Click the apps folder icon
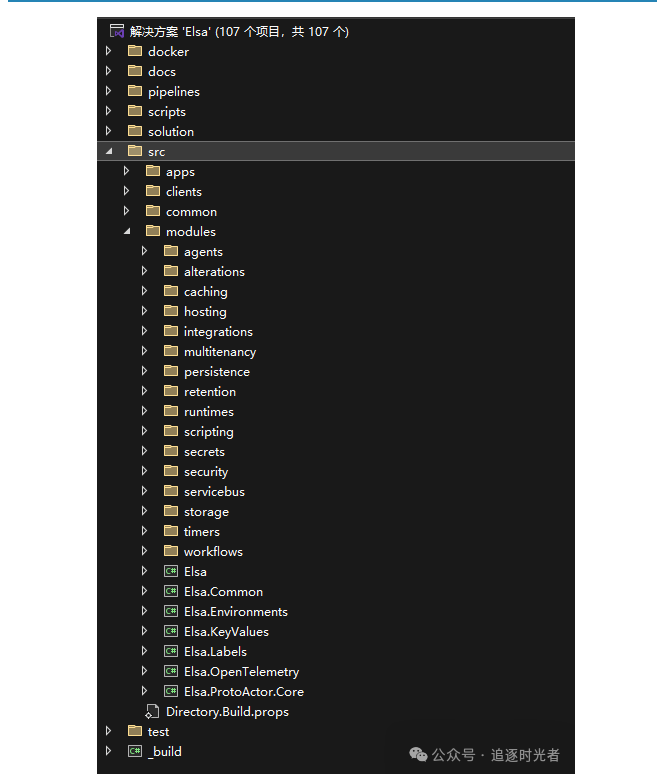Screen dimensions: 657x781 tap(153, 171)
